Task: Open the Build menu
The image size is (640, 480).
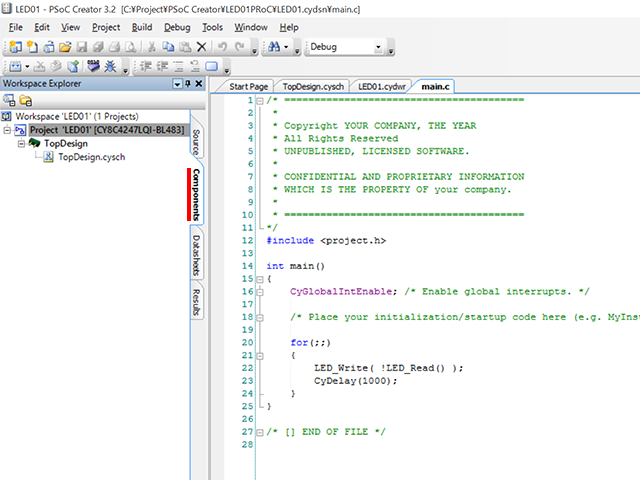Action: pos(142,27)
